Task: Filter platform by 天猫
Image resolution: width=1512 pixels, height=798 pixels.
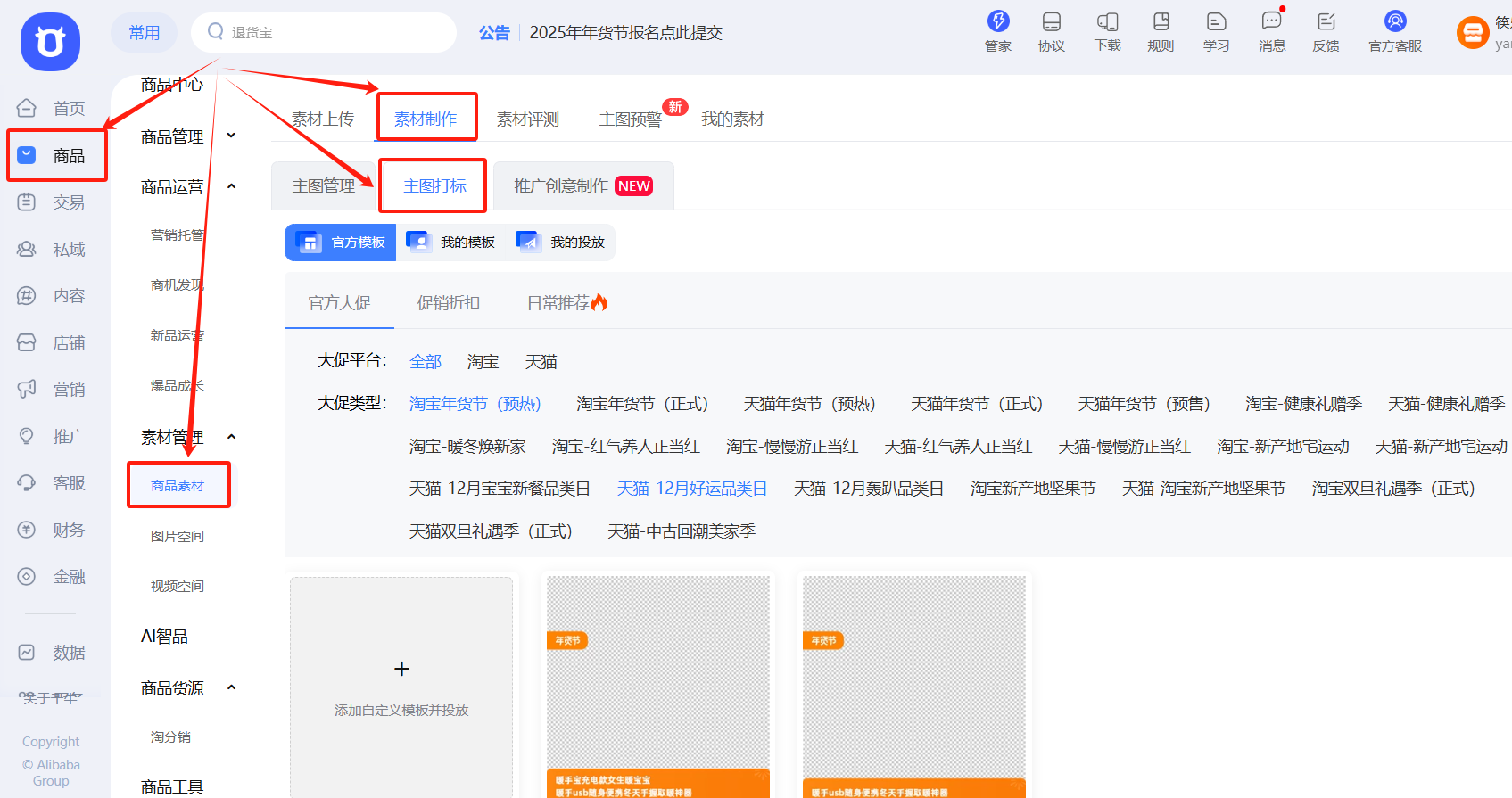Action: 541,361
